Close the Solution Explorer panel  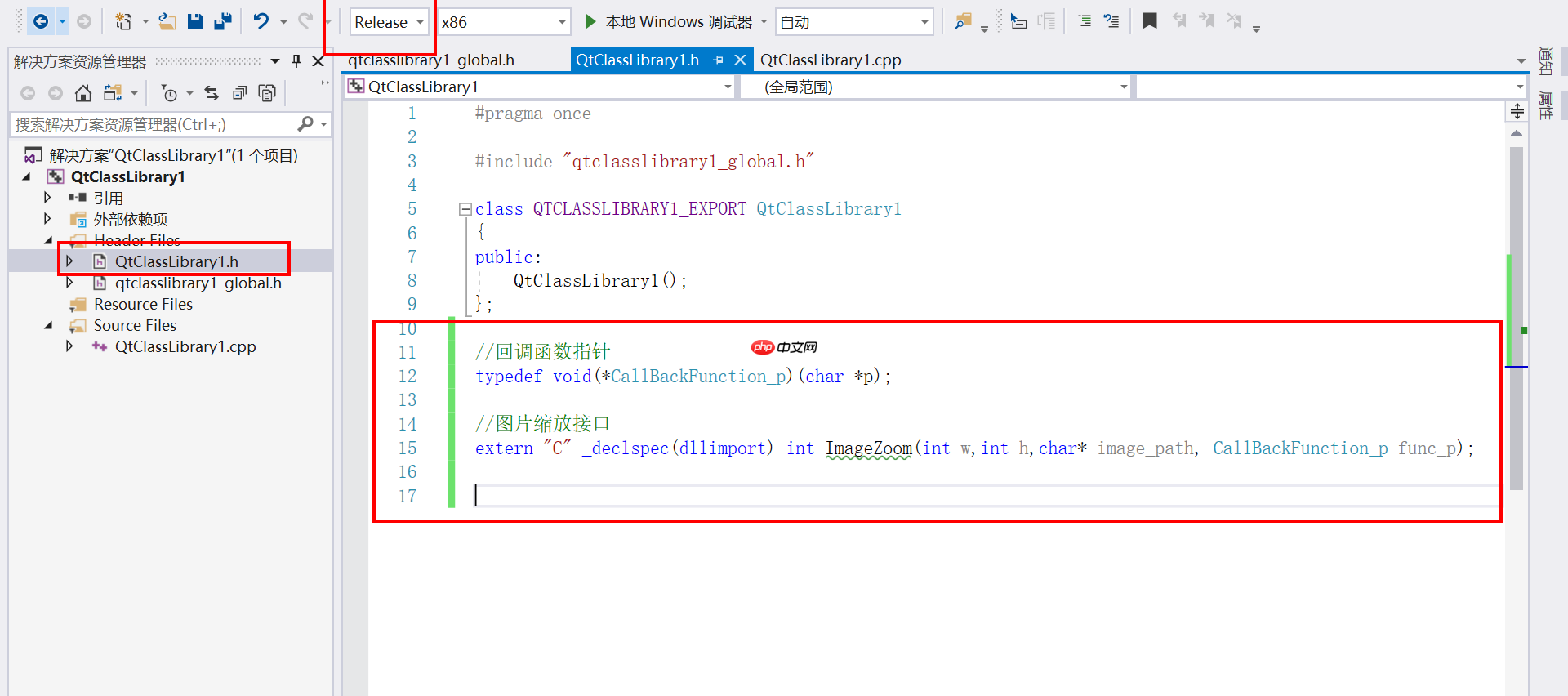coord(318,61)
